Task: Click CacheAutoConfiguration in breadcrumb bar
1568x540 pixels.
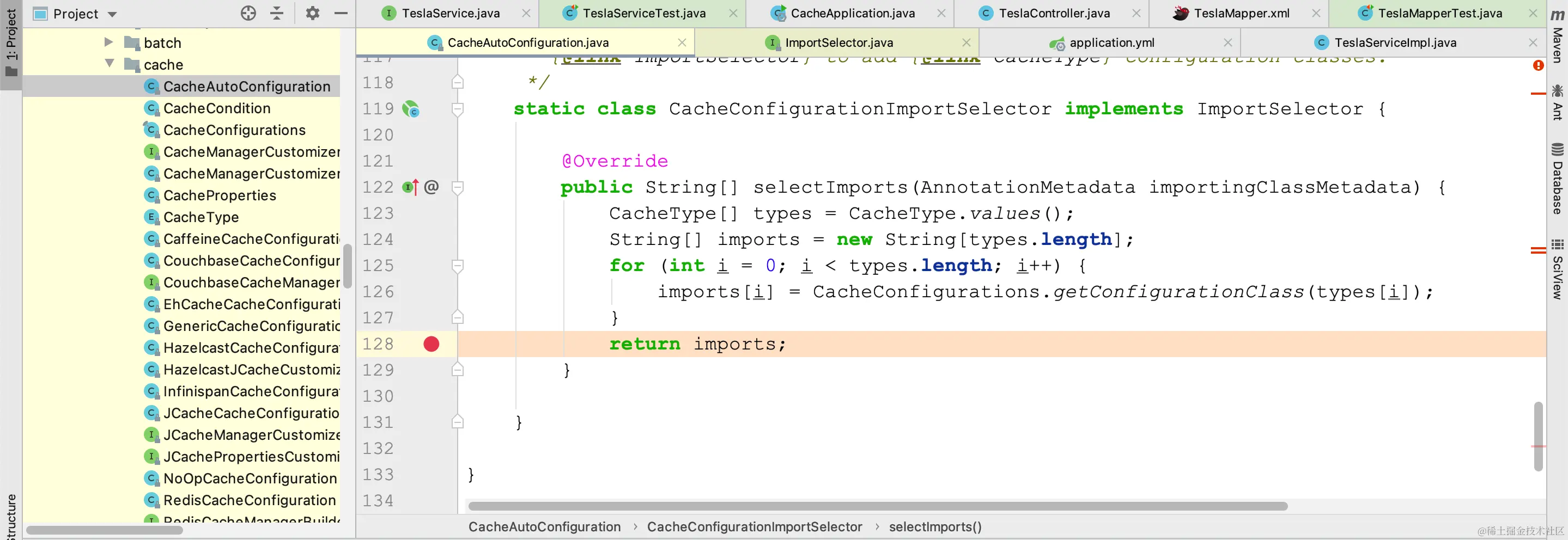Action: pos(544,526)
